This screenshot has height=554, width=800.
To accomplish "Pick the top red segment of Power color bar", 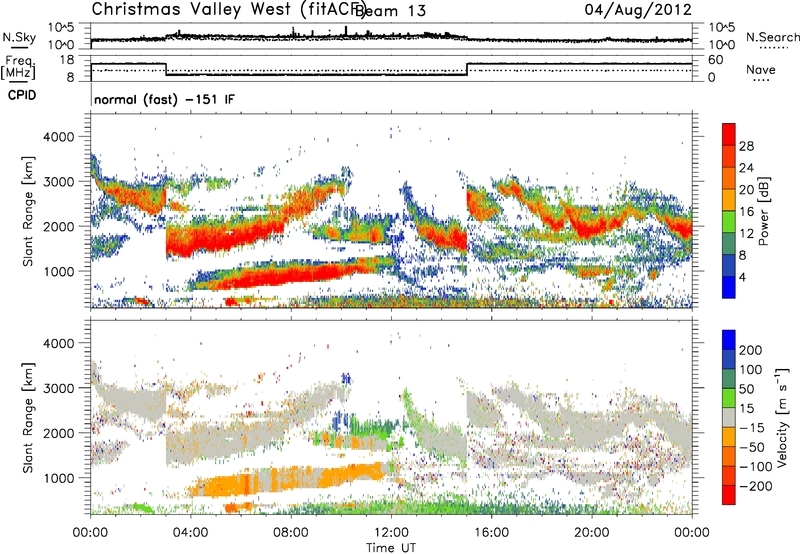I will 729,135.
